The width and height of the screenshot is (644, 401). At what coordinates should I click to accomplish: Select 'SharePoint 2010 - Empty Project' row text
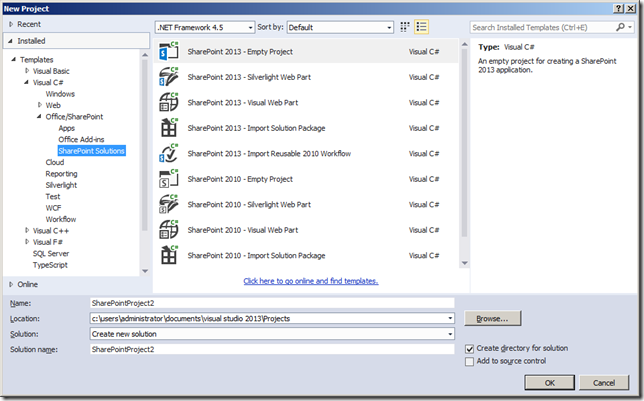click(x=240, y=179)
